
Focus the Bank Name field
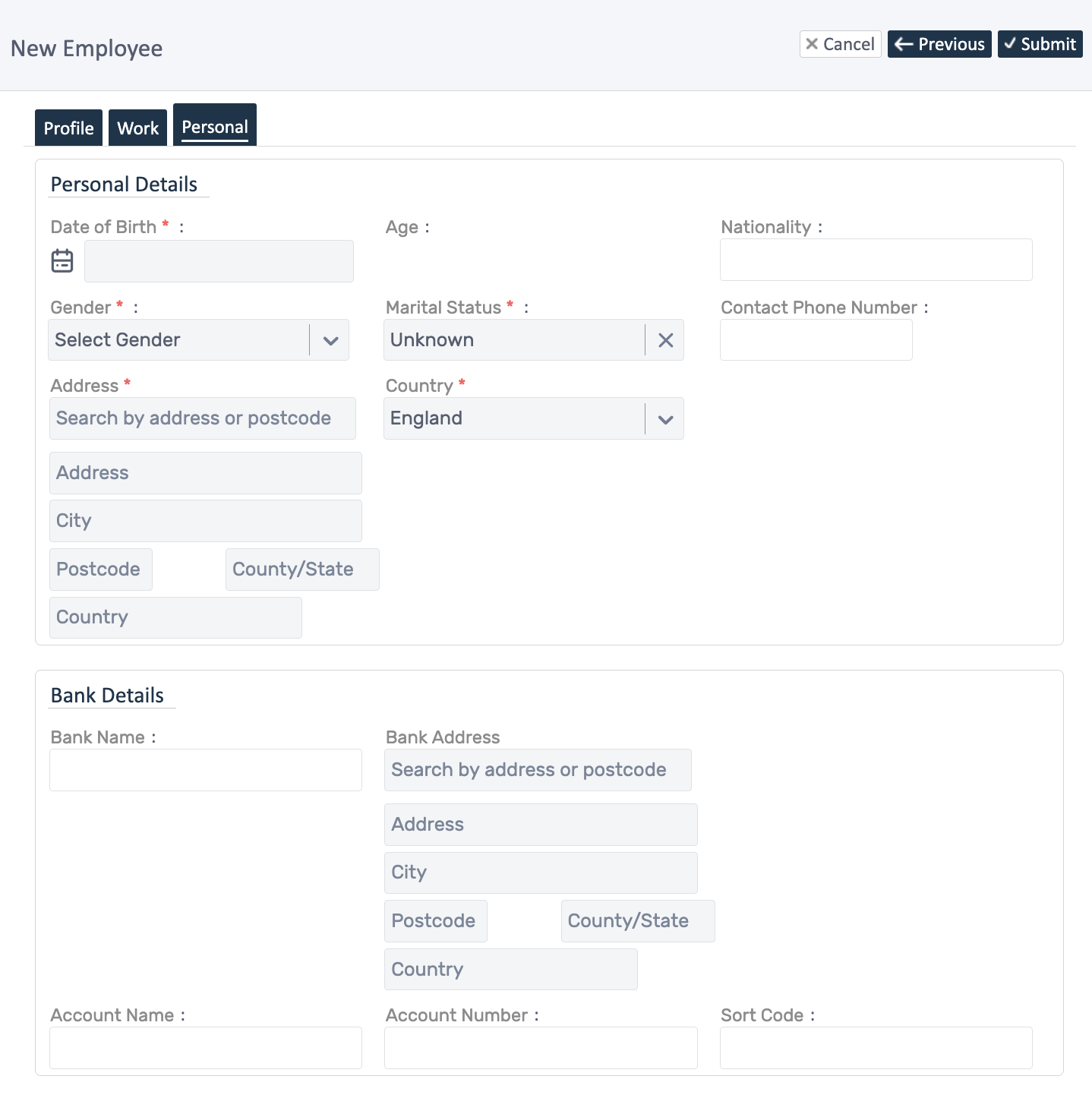tap(205, 770)
